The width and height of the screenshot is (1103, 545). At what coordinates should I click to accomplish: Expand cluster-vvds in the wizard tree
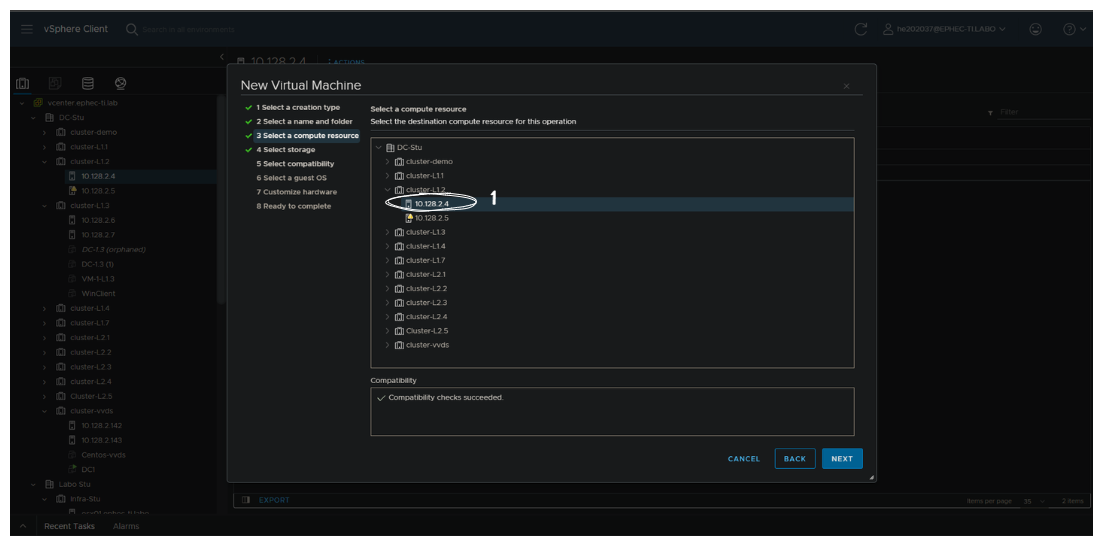pyautogui.click(x=387, y=345)
